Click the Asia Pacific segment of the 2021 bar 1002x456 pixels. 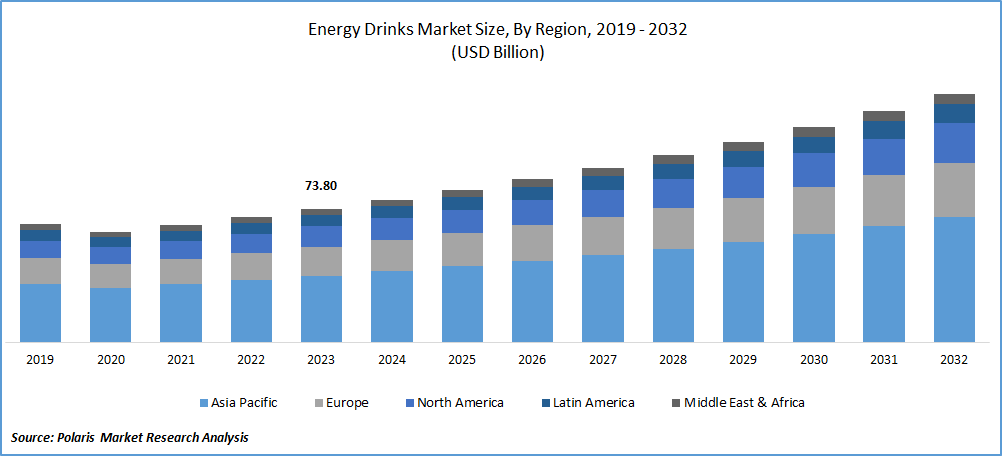181,313
